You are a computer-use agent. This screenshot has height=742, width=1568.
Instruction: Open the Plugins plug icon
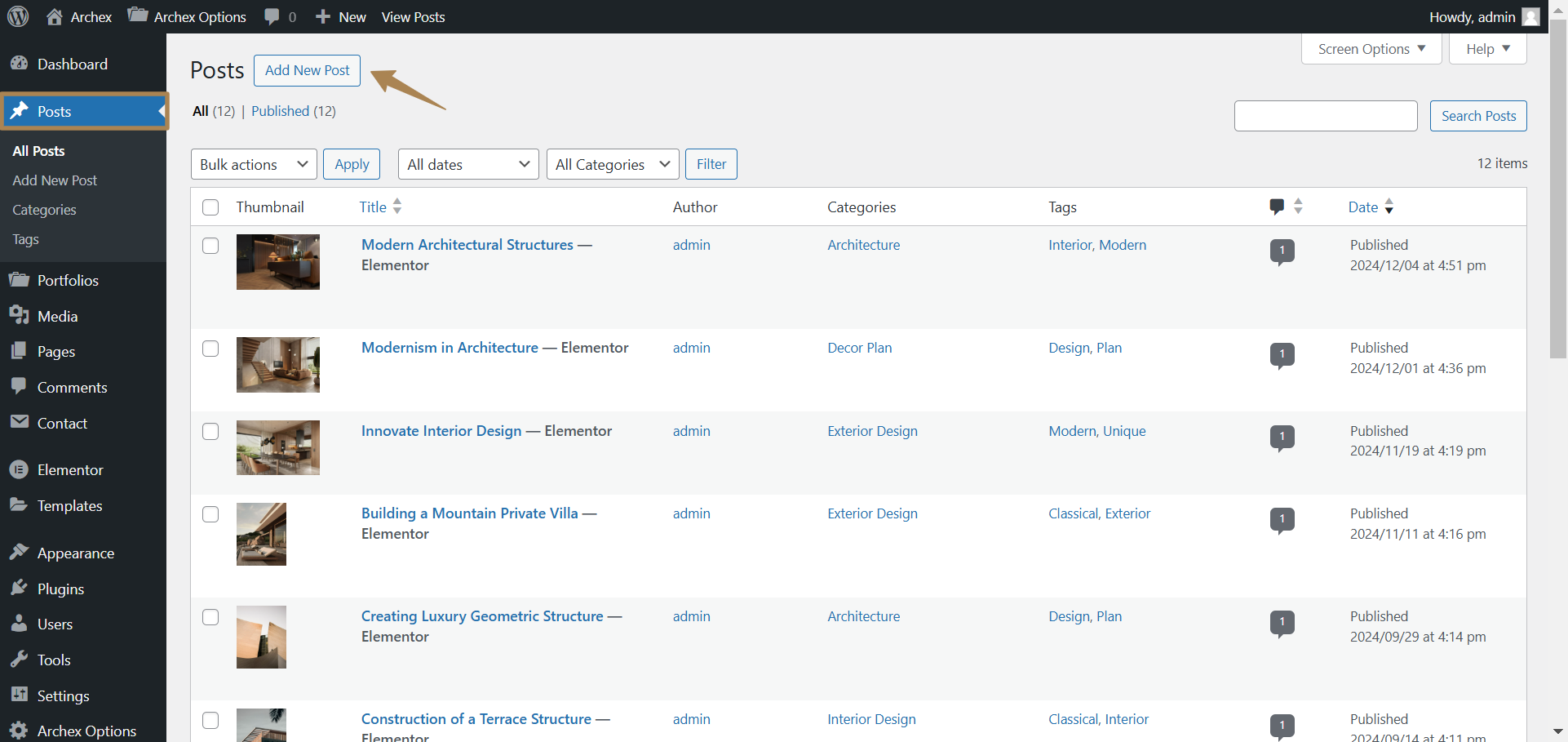(x=20, y=589)
